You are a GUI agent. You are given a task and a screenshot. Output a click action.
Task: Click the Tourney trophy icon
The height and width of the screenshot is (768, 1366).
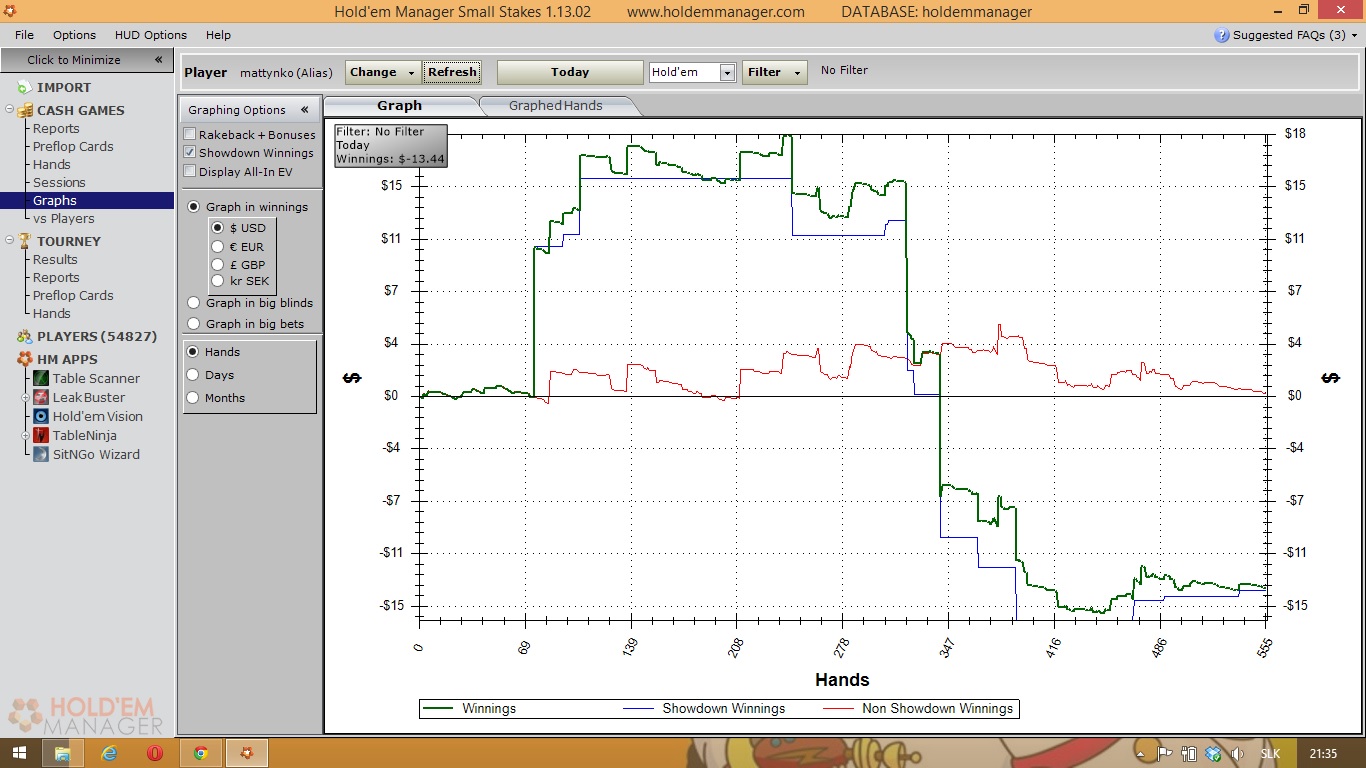pyautogui.click(x=25, y=241)
